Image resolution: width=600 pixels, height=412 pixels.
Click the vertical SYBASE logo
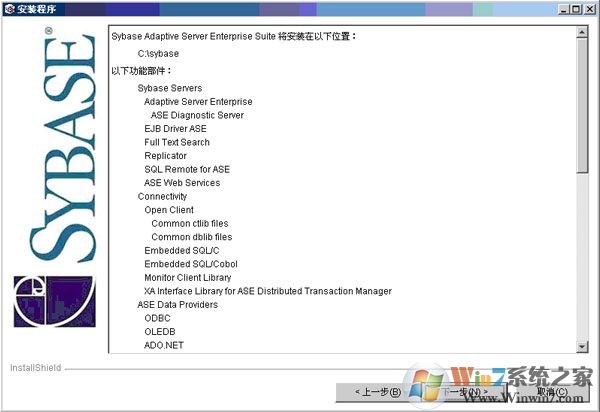click(x=62, y=145)
